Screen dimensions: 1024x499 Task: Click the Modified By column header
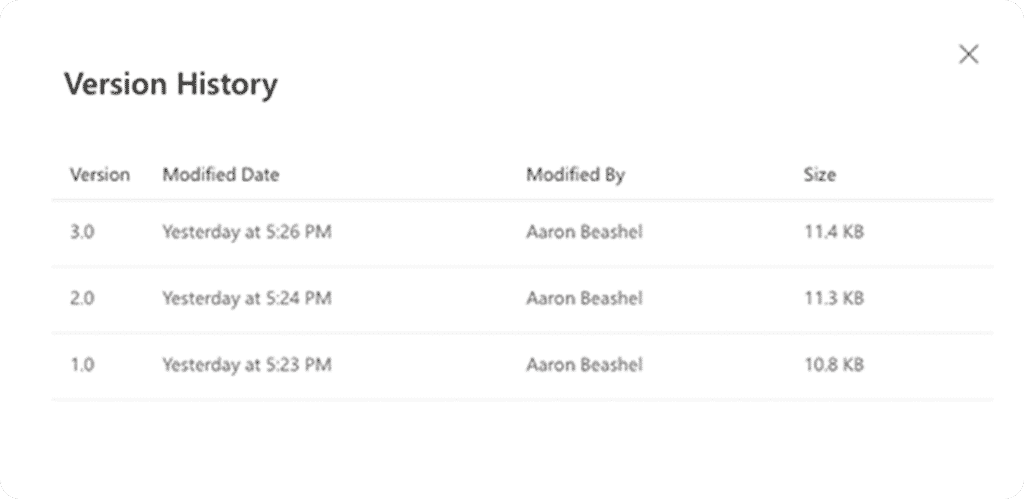tap(575, 175)
